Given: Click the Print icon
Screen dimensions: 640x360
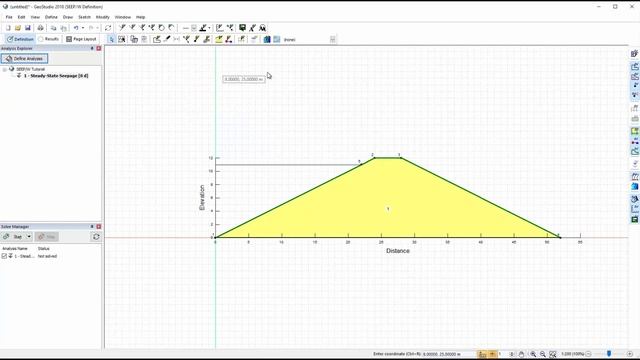Looking at the screenshot, I should coord(40,28).
